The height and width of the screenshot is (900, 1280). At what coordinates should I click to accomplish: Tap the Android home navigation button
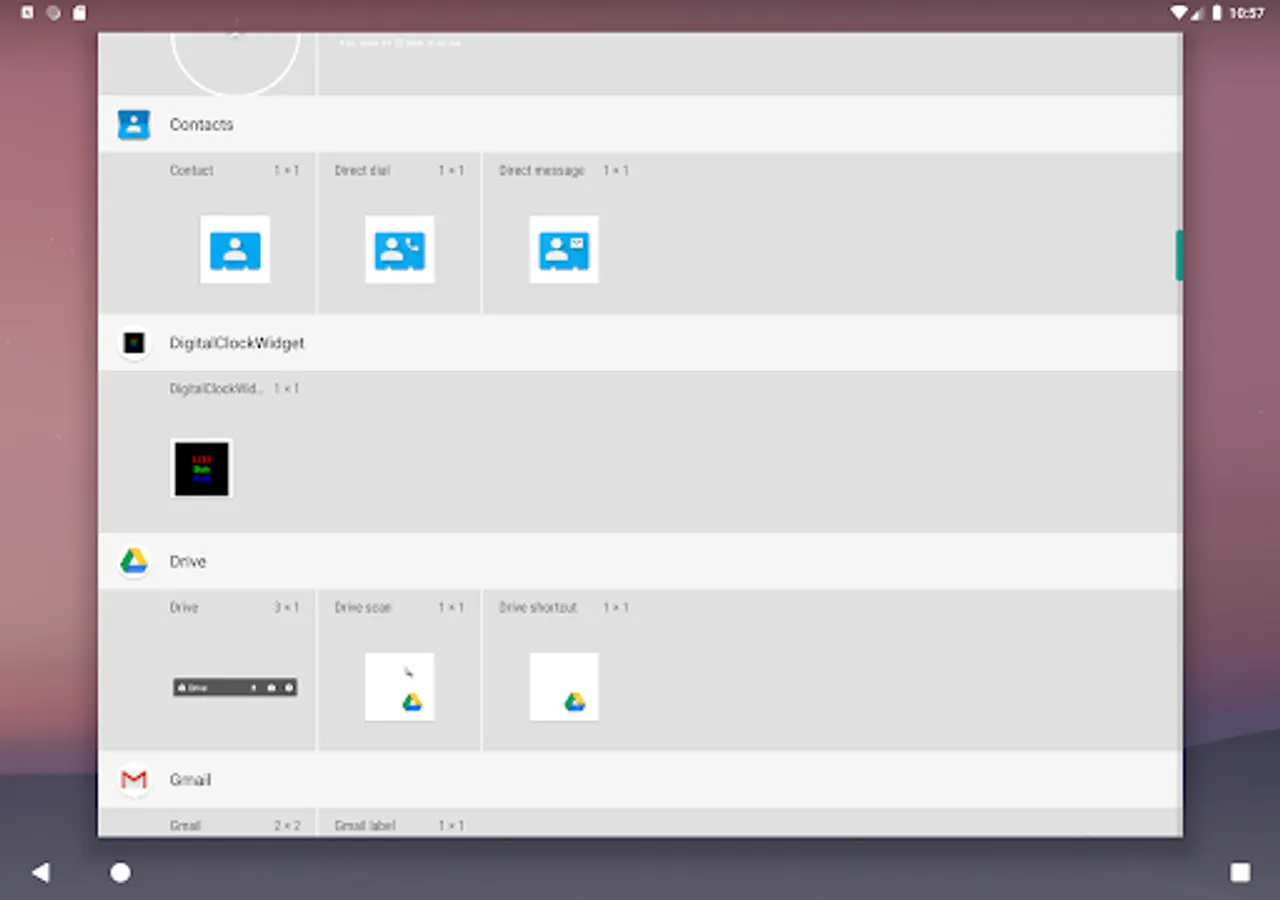tap(120, 872)
